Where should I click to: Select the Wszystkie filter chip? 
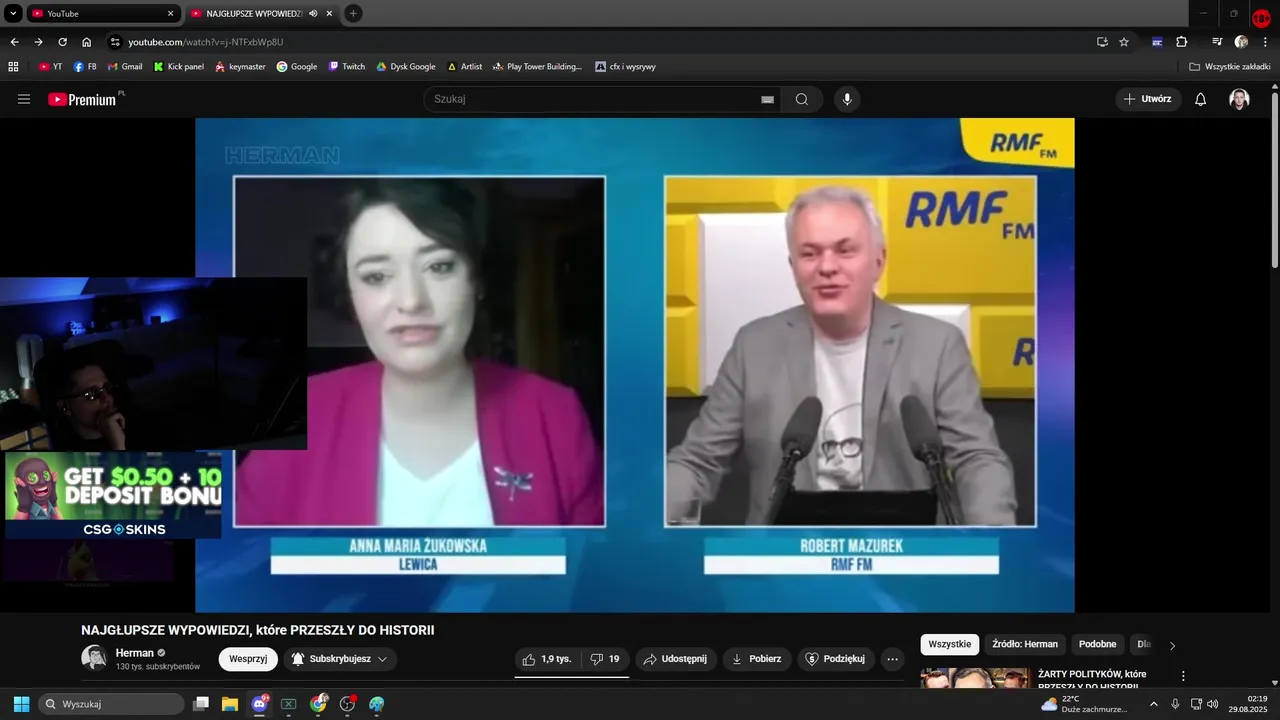[x=949, y=644]
